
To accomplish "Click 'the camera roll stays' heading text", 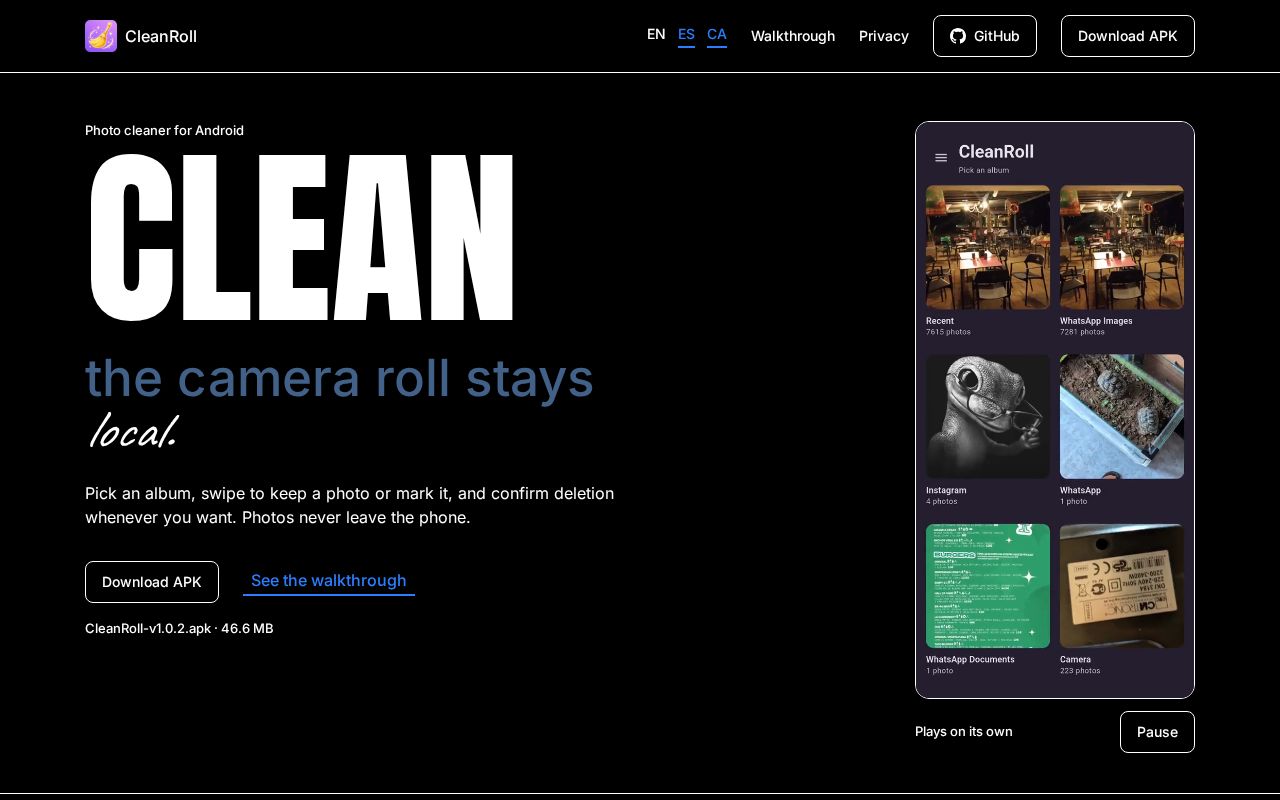I will click(x=340, y=377).
